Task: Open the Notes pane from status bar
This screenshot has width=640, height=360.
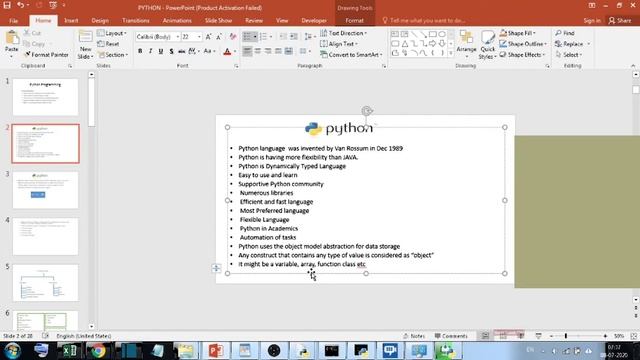Action: tap(414, 336)
